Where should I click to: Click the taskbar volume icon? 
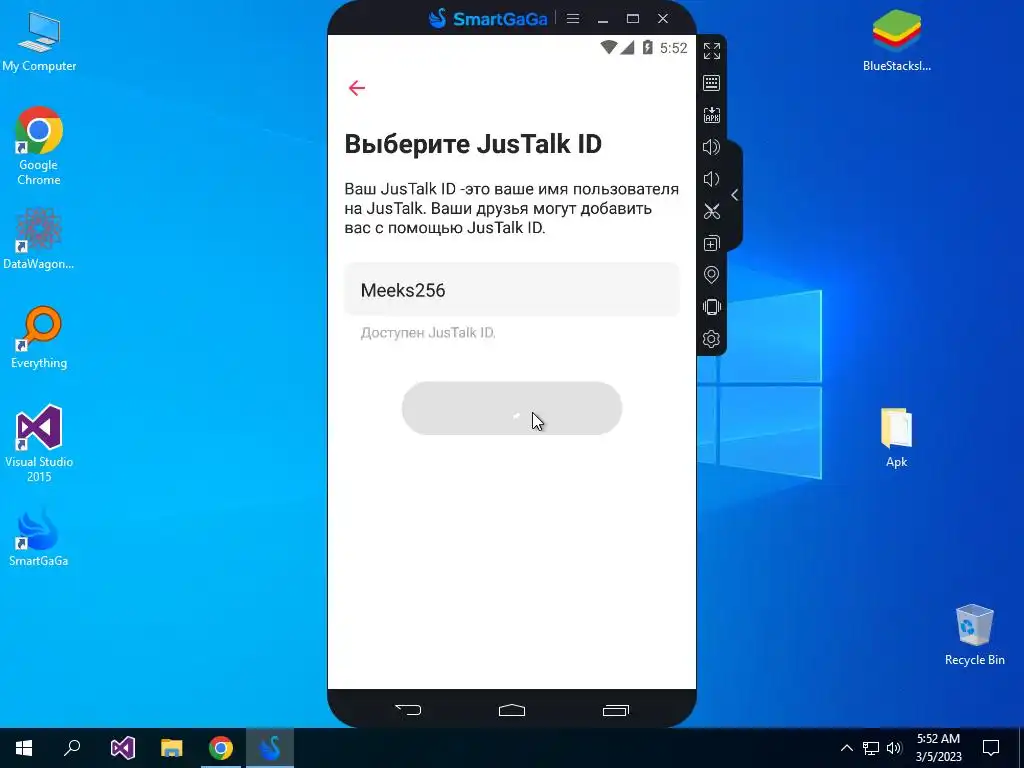coord(894,748)
